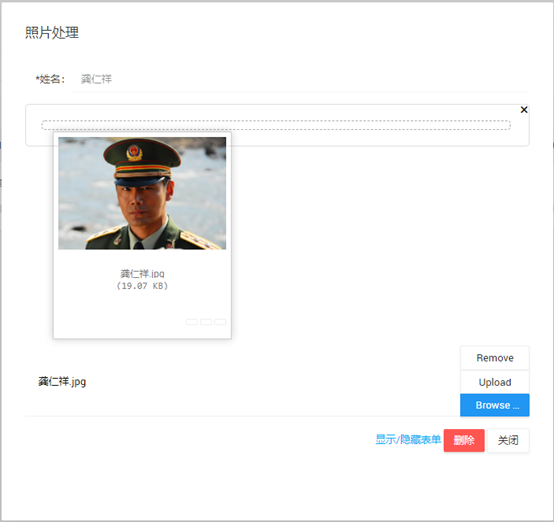Open file chooser with Browse button

coord(495,405)
